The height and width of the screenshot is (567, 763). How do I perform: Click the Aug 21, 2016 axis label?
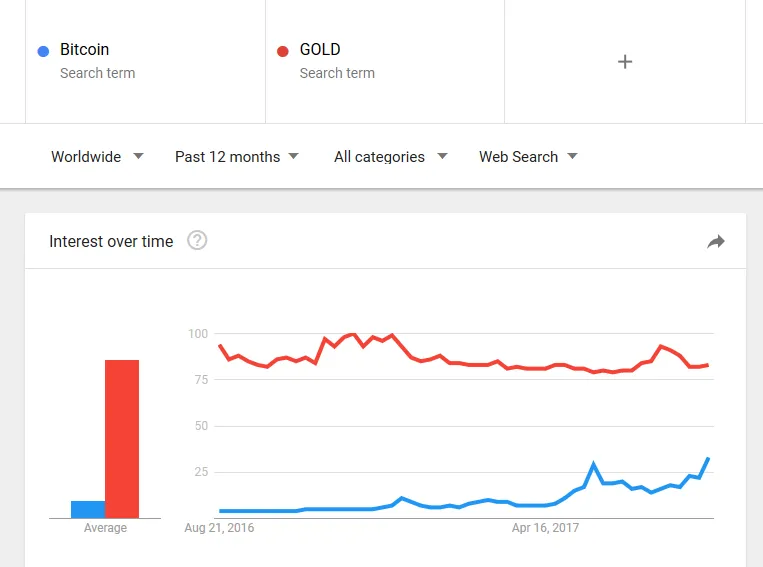(220, 528)
